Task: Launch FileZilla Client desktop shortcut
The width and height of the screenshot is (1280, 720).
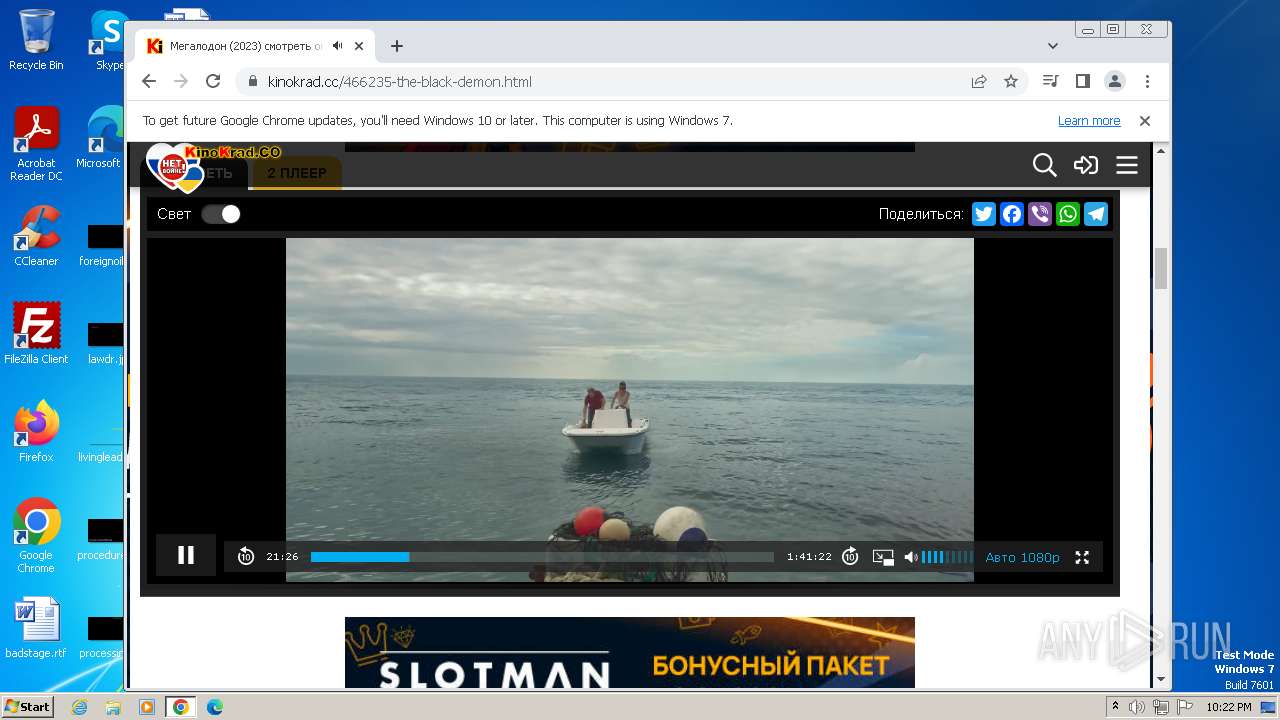Action: point(36,333)
